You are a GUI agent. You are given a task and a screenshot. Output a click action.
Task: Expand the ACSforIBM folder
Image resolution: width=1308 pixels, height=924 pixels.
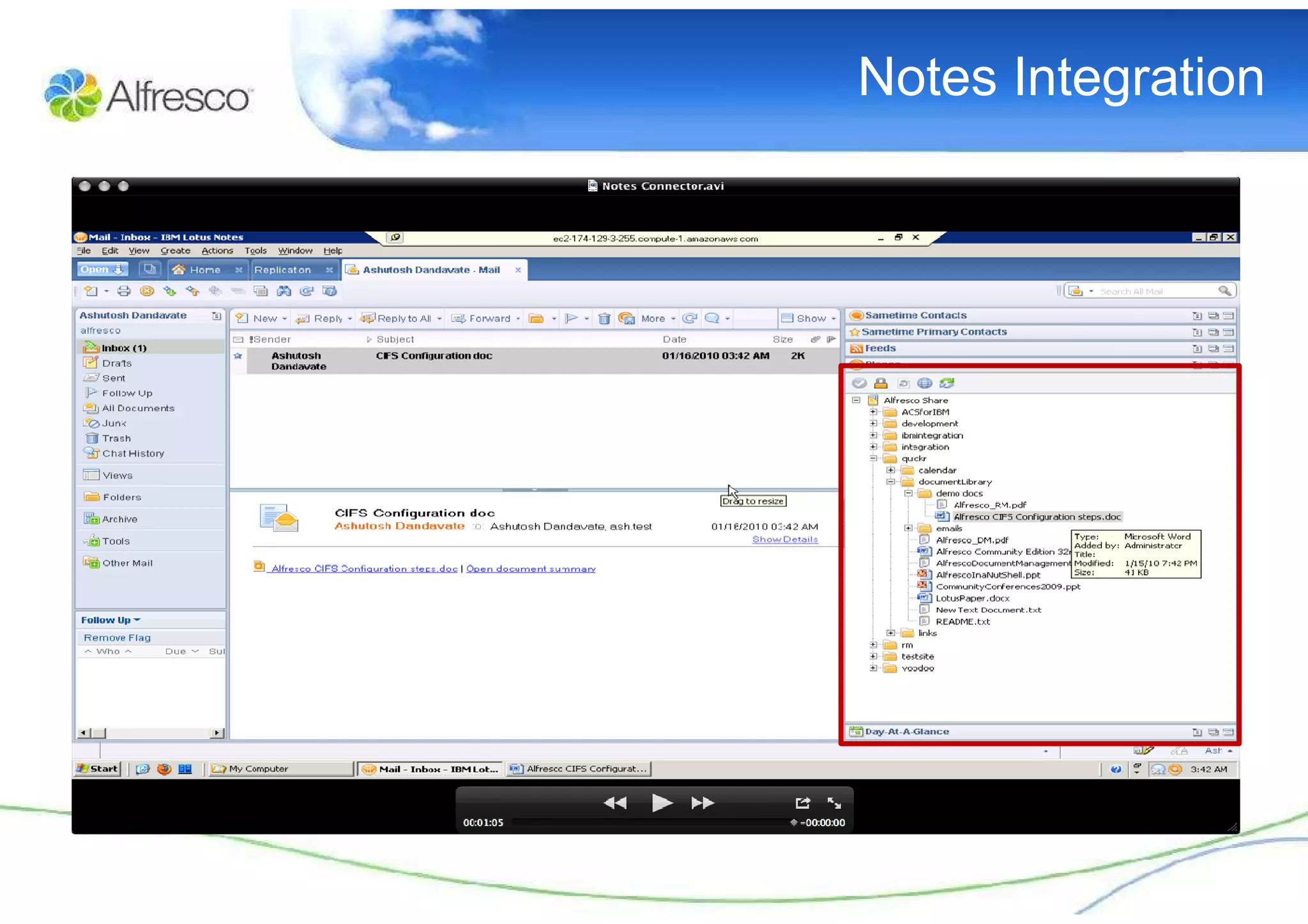873,412
